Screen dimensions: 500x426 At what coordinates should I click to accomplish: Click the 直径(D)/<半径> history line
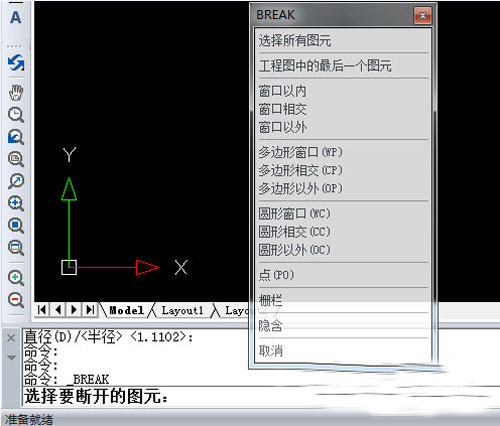(108, 337)
